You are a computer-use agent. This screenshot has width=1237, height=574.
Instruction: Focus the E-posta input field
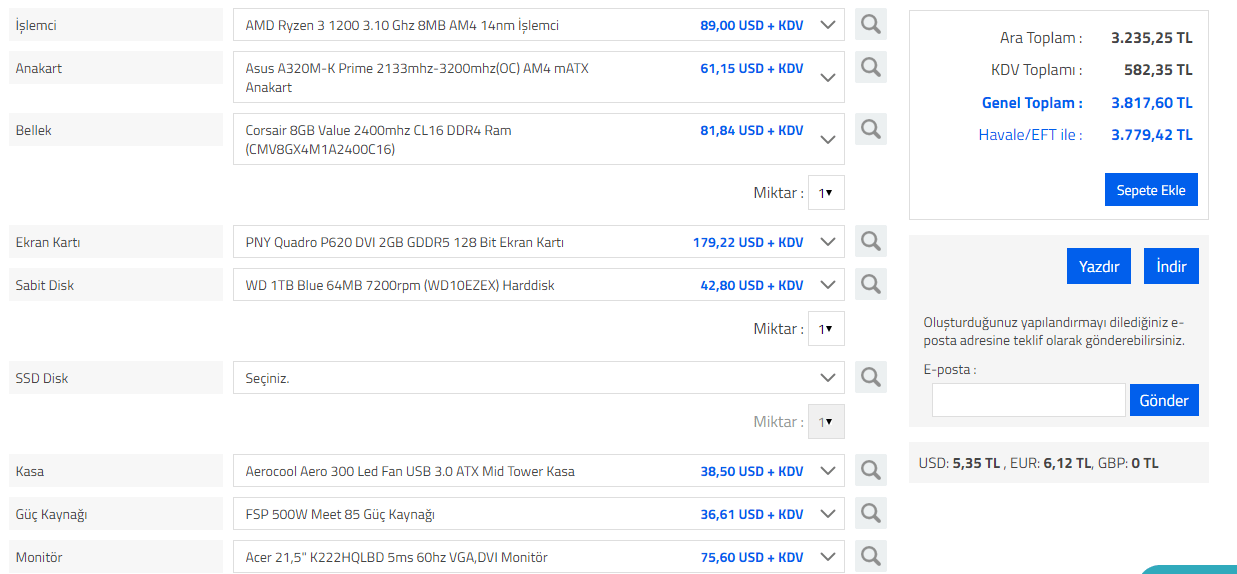[x=1029, y=400]
